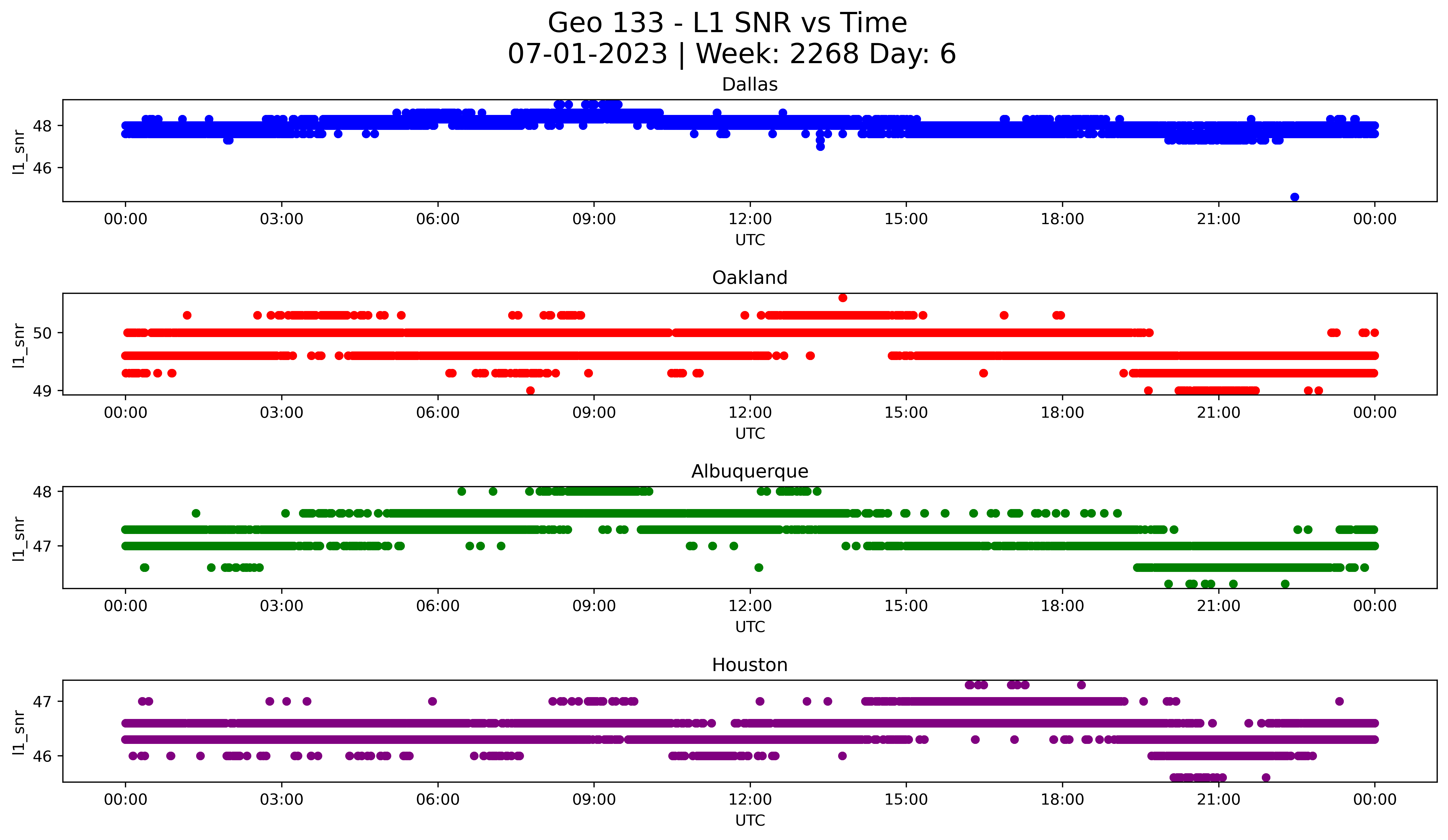Select the Albuquerque subplot title

point(749,471)
